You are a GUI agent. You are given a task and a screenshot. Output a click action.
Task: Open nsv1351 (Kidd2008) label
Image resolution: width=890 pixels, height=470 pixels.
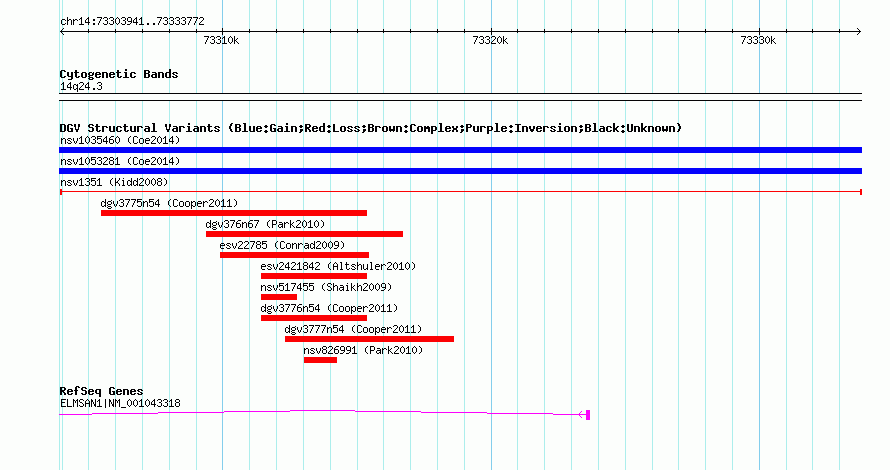114,182
